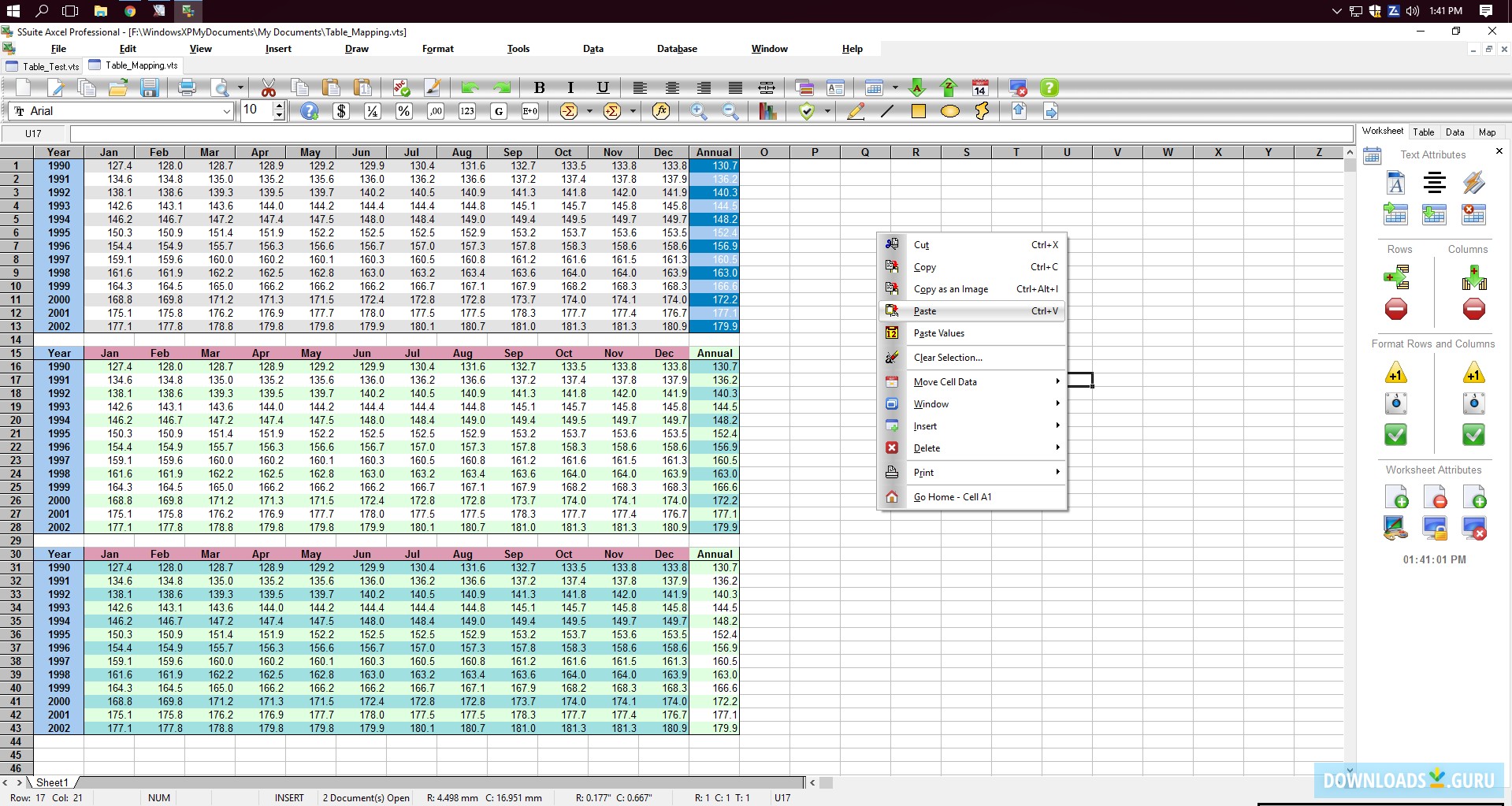Choose Paste Values from the context menu
The width and height of the screenshot is (1512, 806).
[x=938, y=332]
